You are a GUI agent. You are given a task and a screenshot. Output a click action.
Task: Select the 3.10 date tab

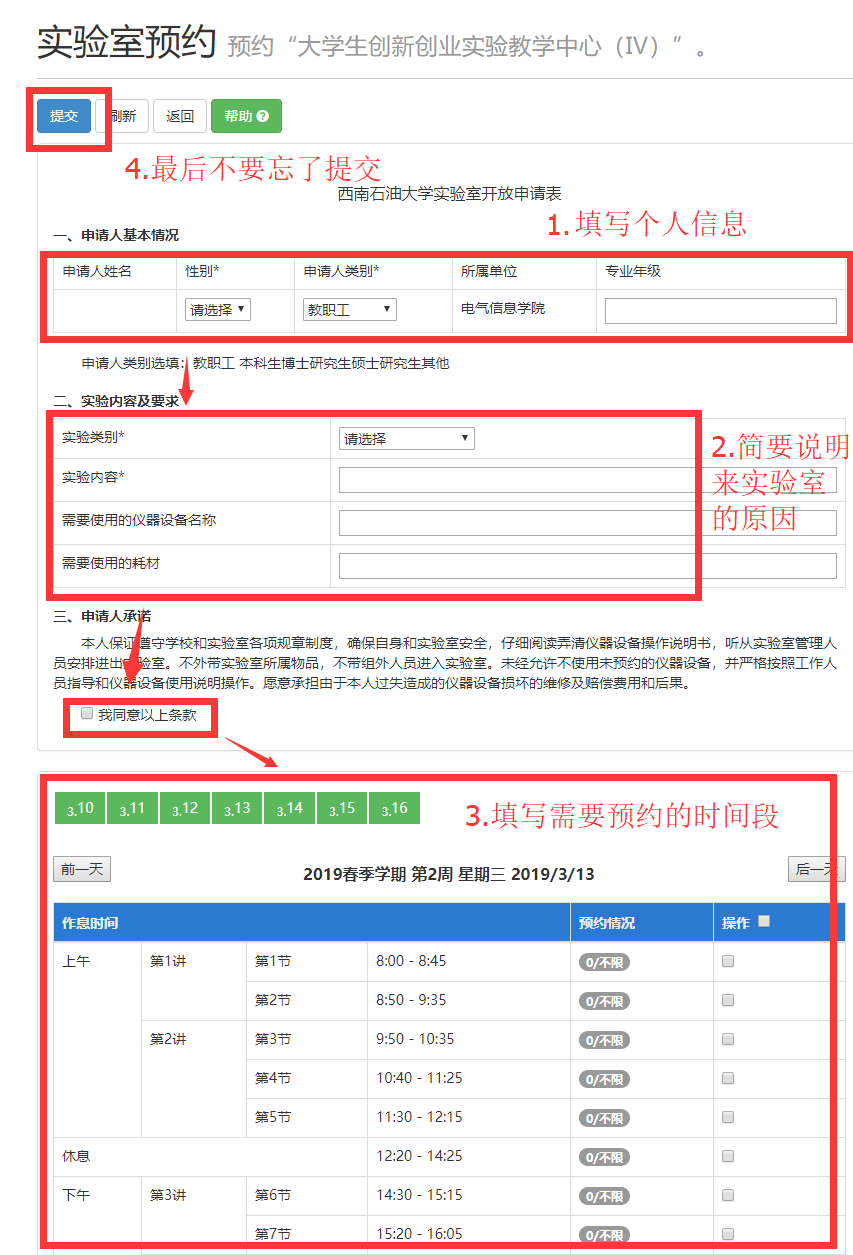[80, 808]
